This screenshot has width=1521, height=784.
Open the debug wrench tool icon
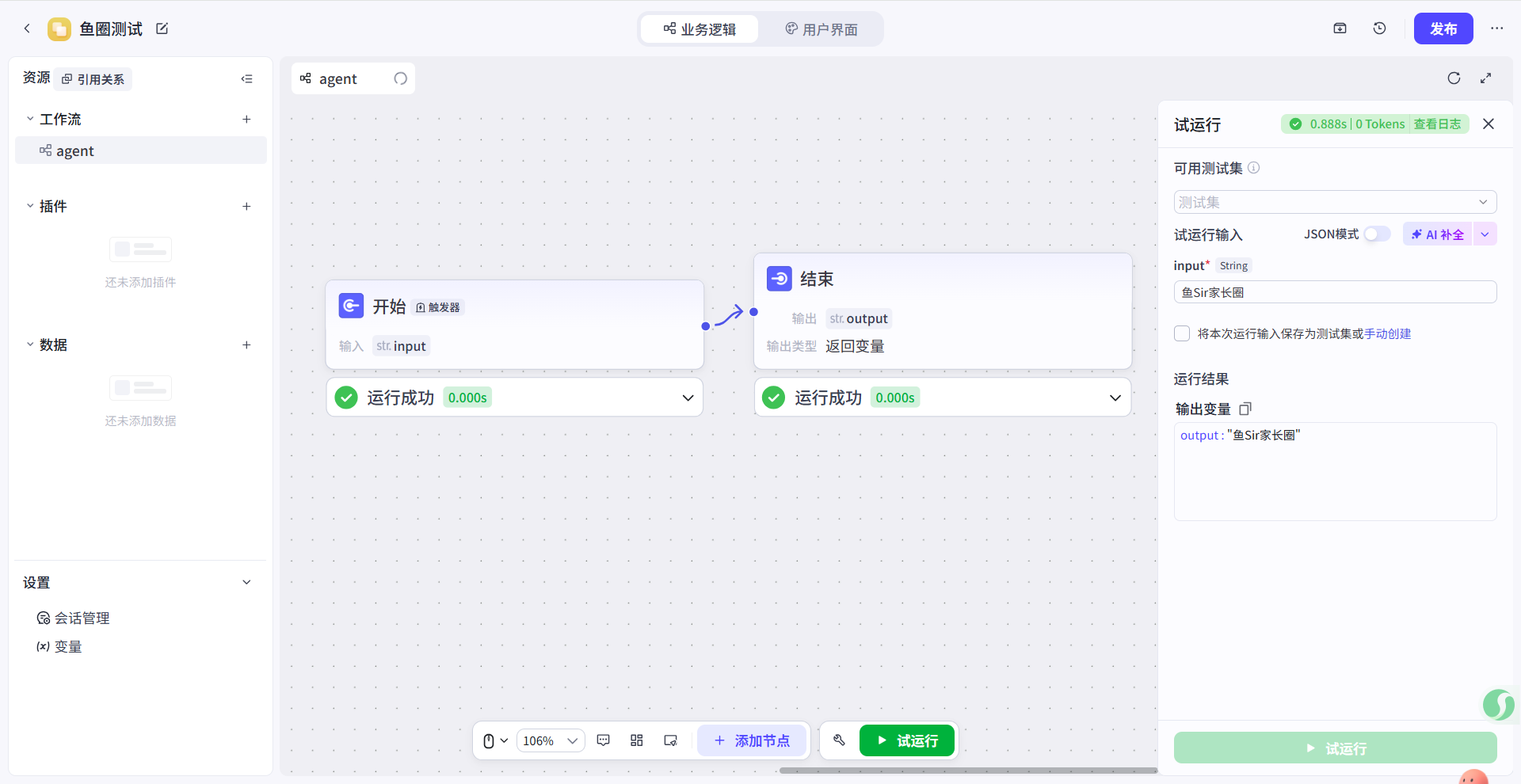839,740
